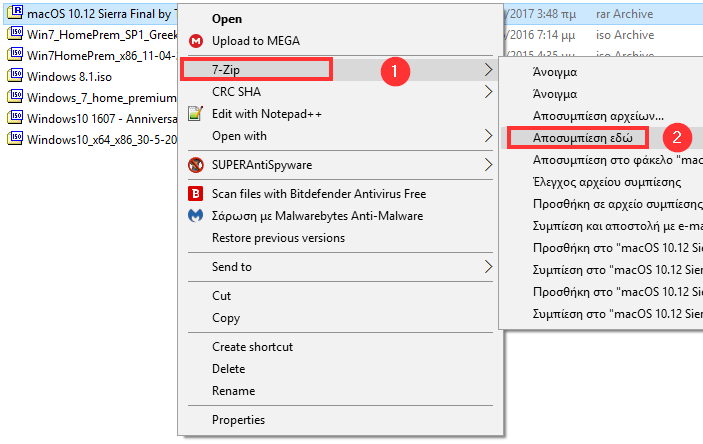Viewport: 703px width, 444px height.
Task: Click the second Άνοιγμα submenu entry
Action: click(x=555, y=94)
